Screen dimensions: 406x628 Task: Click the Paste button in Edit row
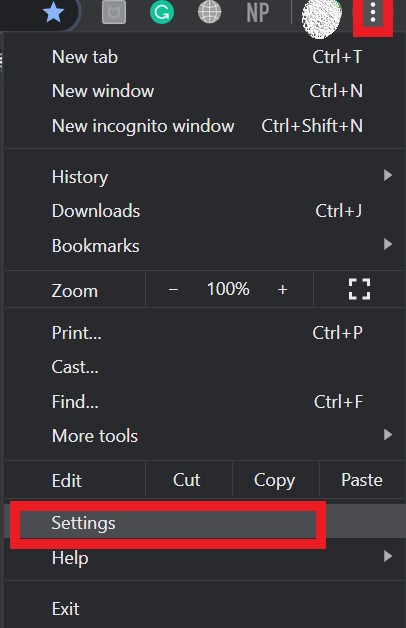pyautogui.click(x=362, y=480)
